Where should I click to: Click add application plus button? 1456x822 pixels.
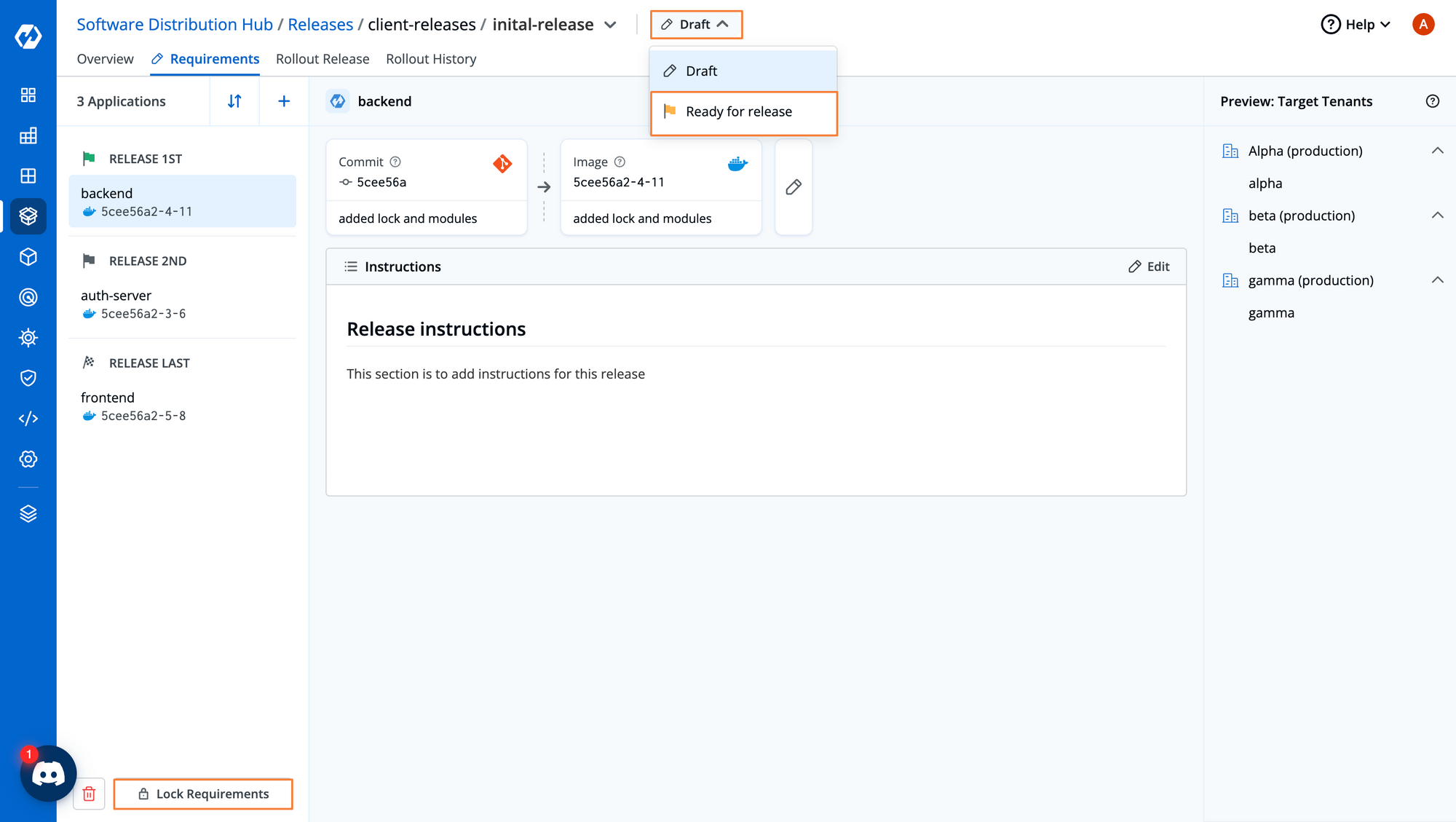point(283,101)
